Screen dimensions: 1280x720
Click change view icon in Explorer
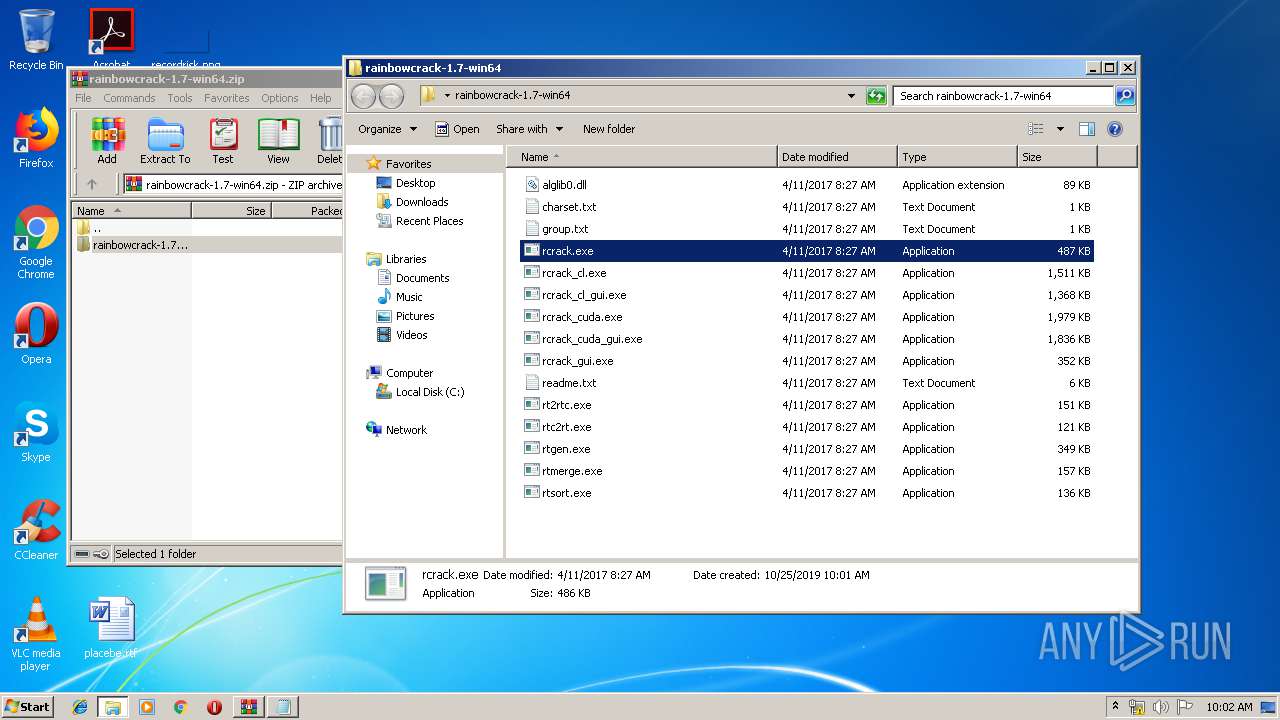click(x=1036, y=129)
